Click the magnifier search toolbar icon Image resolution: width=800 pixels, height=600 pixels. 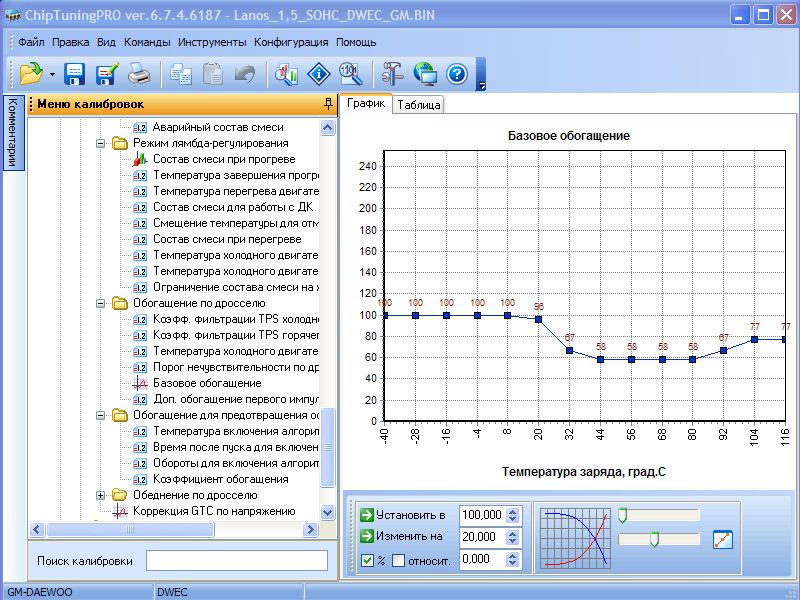350,73
